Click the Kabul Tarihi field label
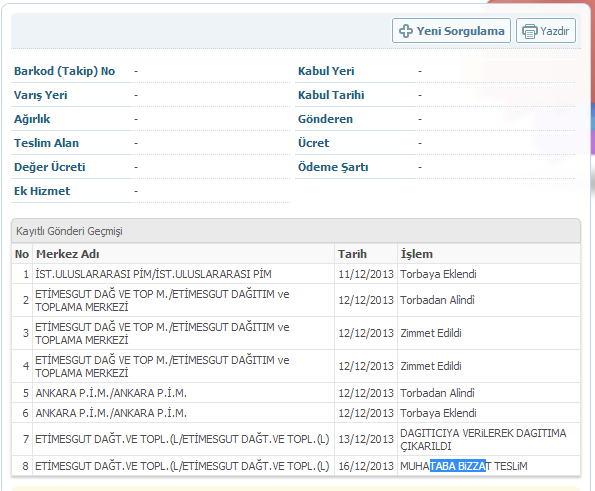The height and width of the screenshot is (491, 595). coord(331,95)
